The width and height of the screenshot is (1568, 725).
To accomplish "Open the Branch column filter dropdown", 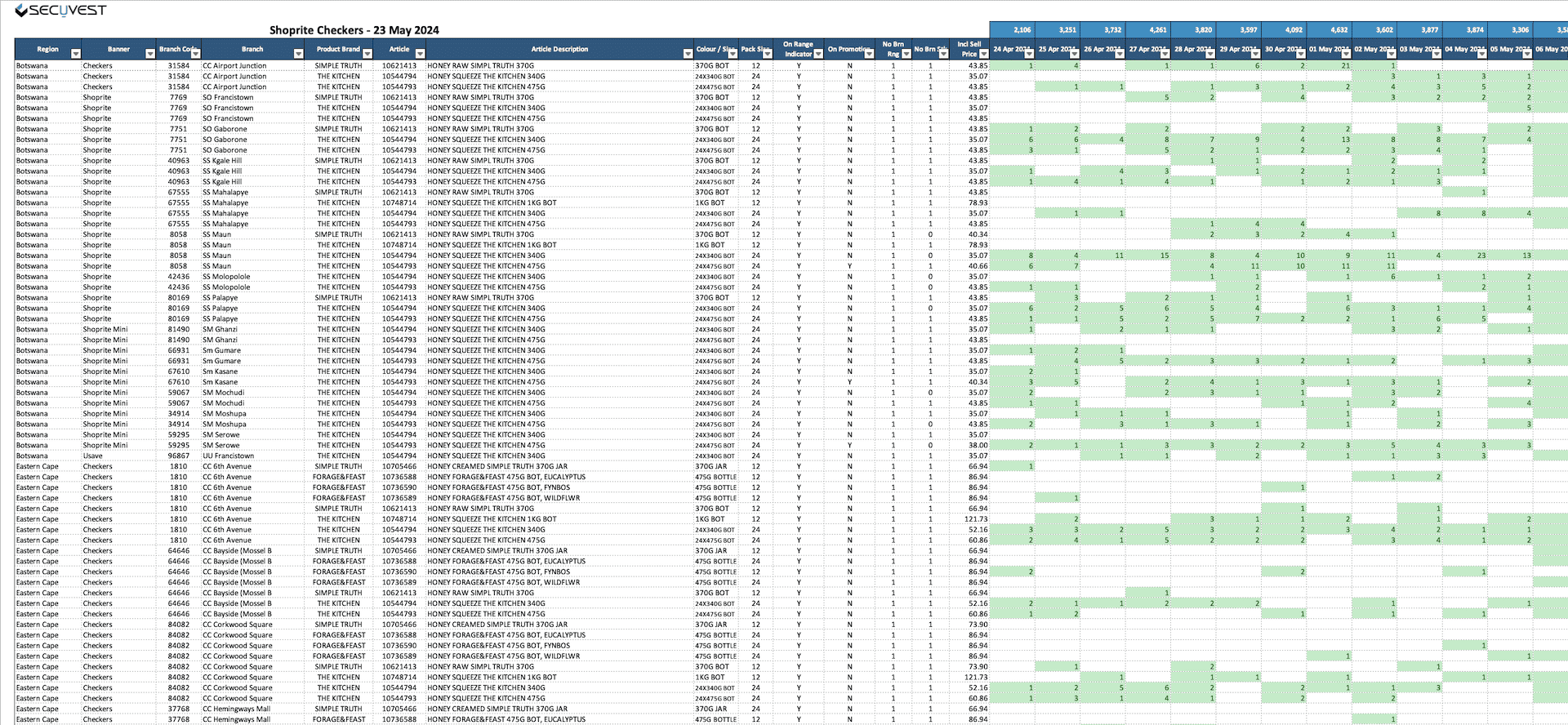I will [298, 54].
